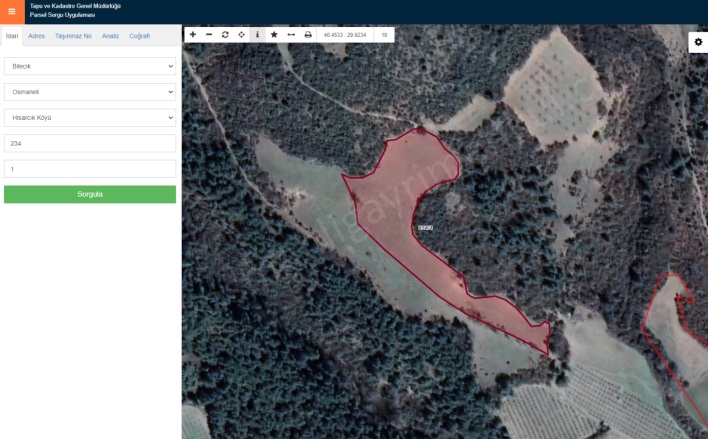Viewport: 708px width, 439px height.
Task: Open the Coğrafi tab
Action: pos(139,36)
